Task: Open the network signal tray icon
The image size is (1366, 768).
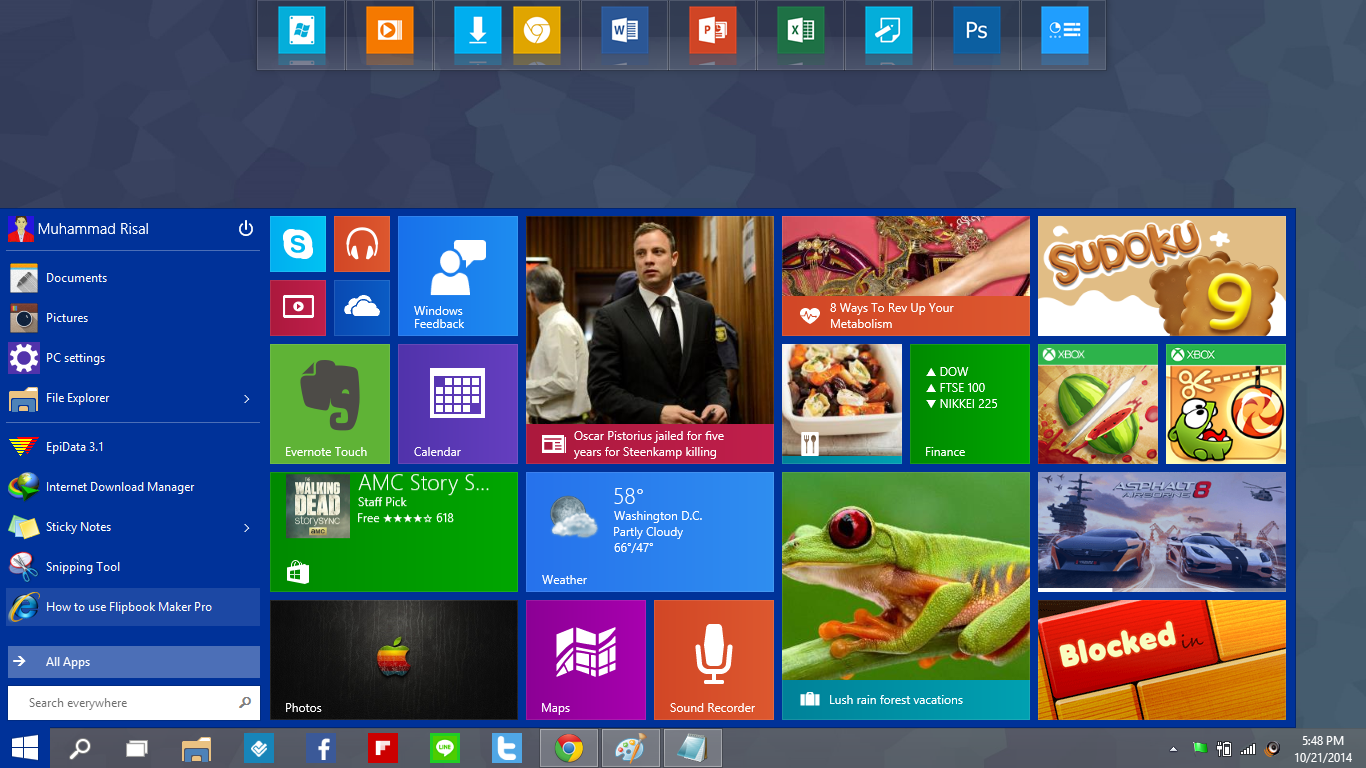Action: coord(1248,749)
